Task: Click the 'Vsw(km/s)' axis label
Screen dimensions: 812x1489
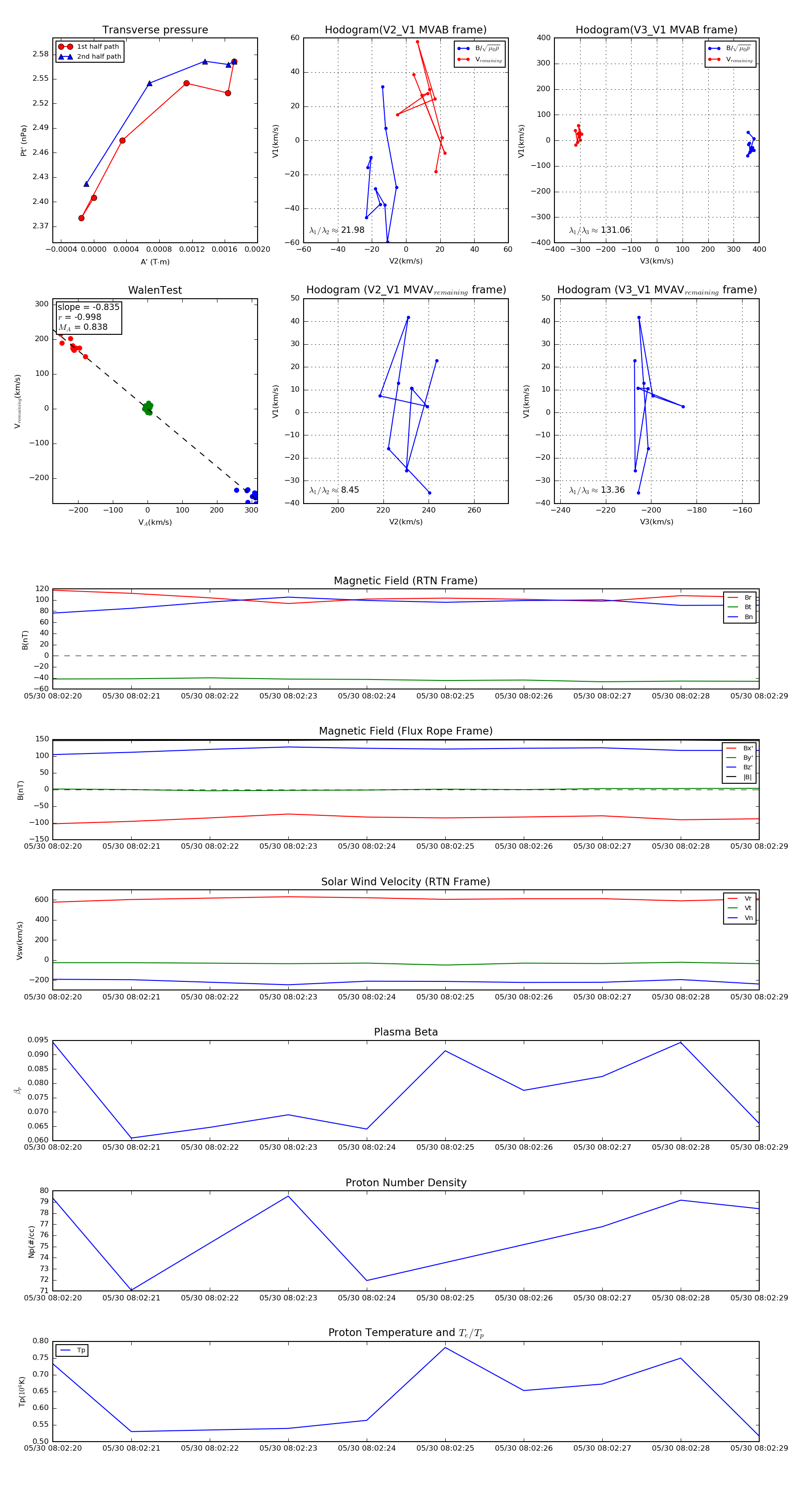Action: tap(20, 940)
